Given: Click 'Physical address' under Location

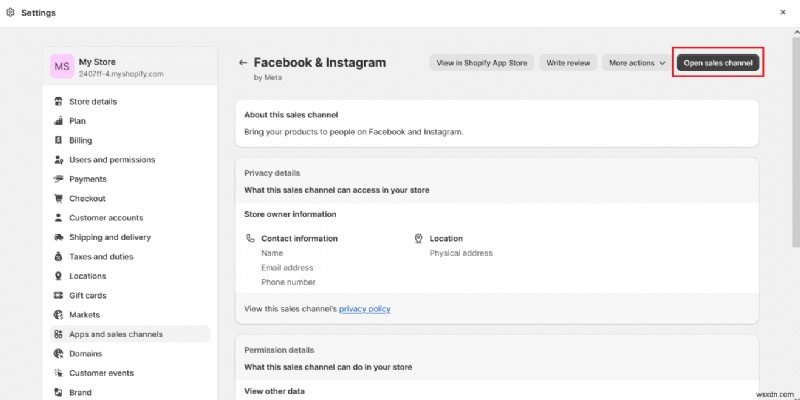Looking at the screenshot, I should [x=461, y=253].
